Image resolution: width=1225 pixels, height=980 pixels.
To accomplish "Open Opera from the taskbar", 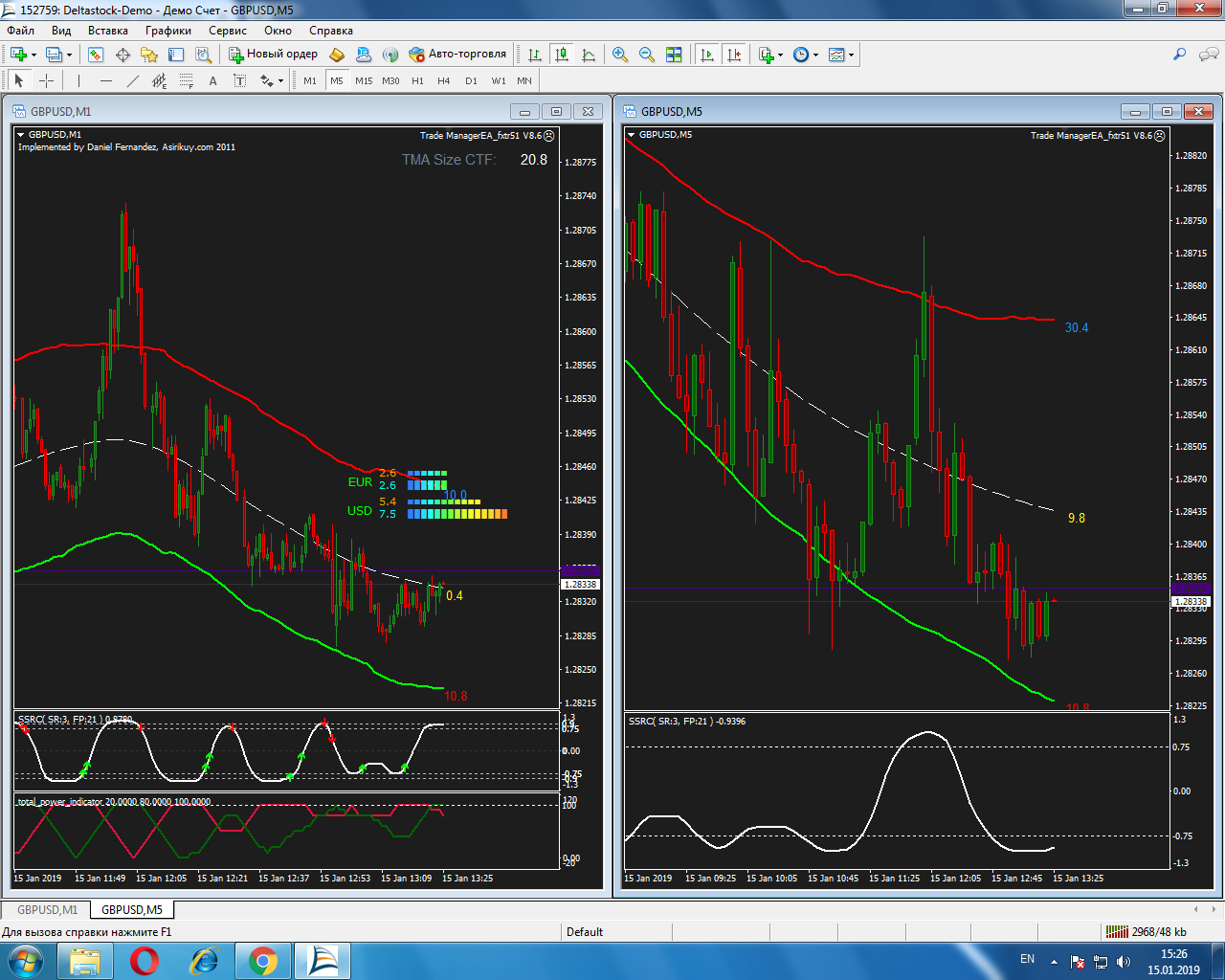I will [x=145, y=961].
